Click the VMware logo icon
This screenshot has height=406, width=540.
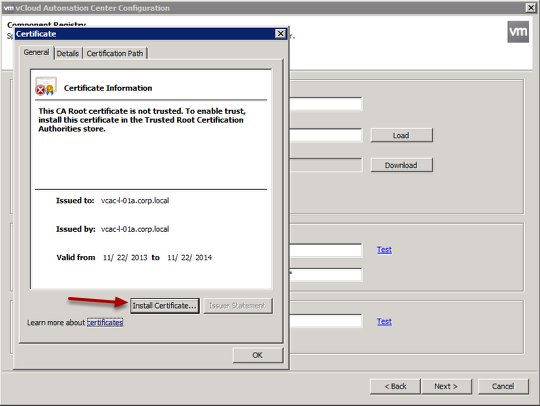click(518, 32)
